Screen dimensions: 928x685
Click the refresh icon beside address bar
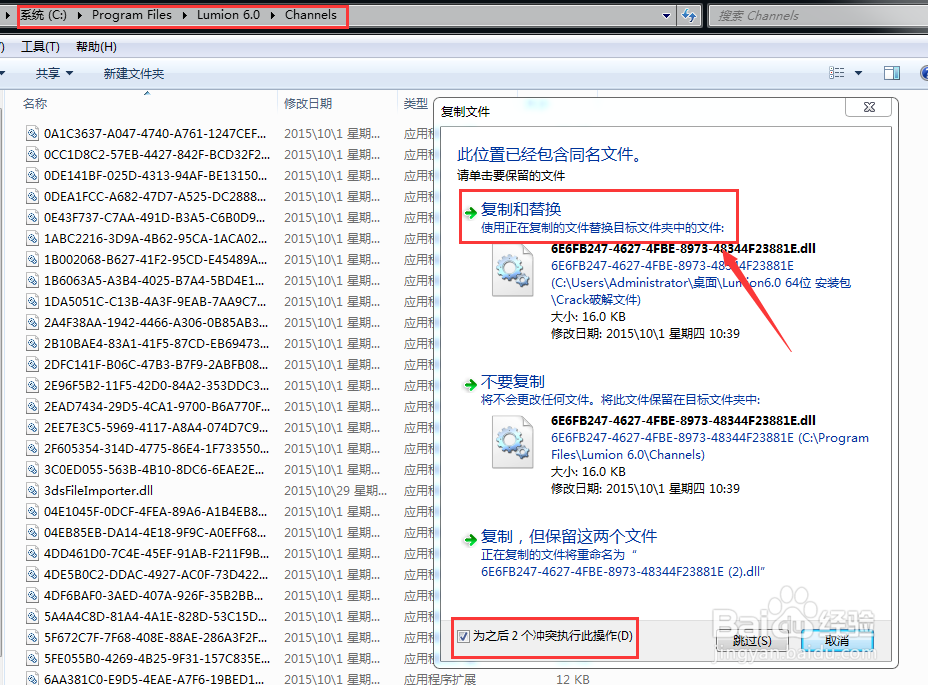pos(689,15)
